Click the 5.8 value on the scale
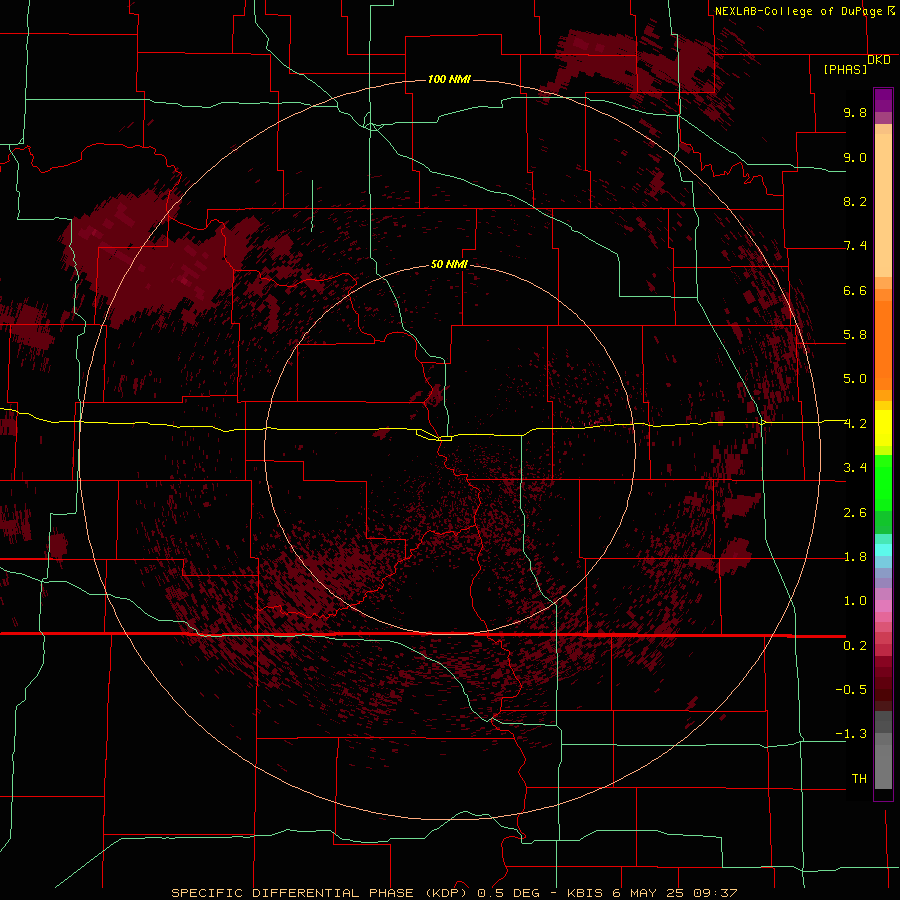Image resolution: width=900 pixels, height=900 pixels. pyautogui.click(x=855, y=335)
